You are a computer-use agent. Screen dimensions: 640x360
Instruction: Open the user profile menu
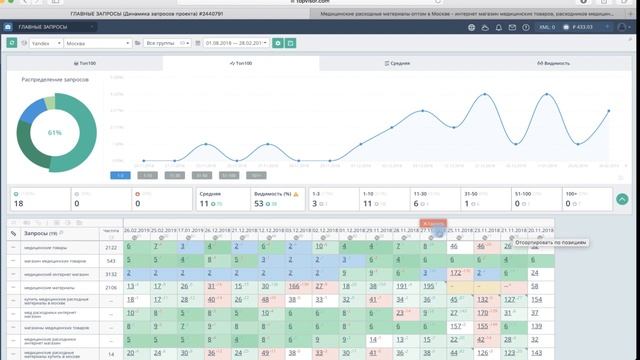[x=624, y=27]
